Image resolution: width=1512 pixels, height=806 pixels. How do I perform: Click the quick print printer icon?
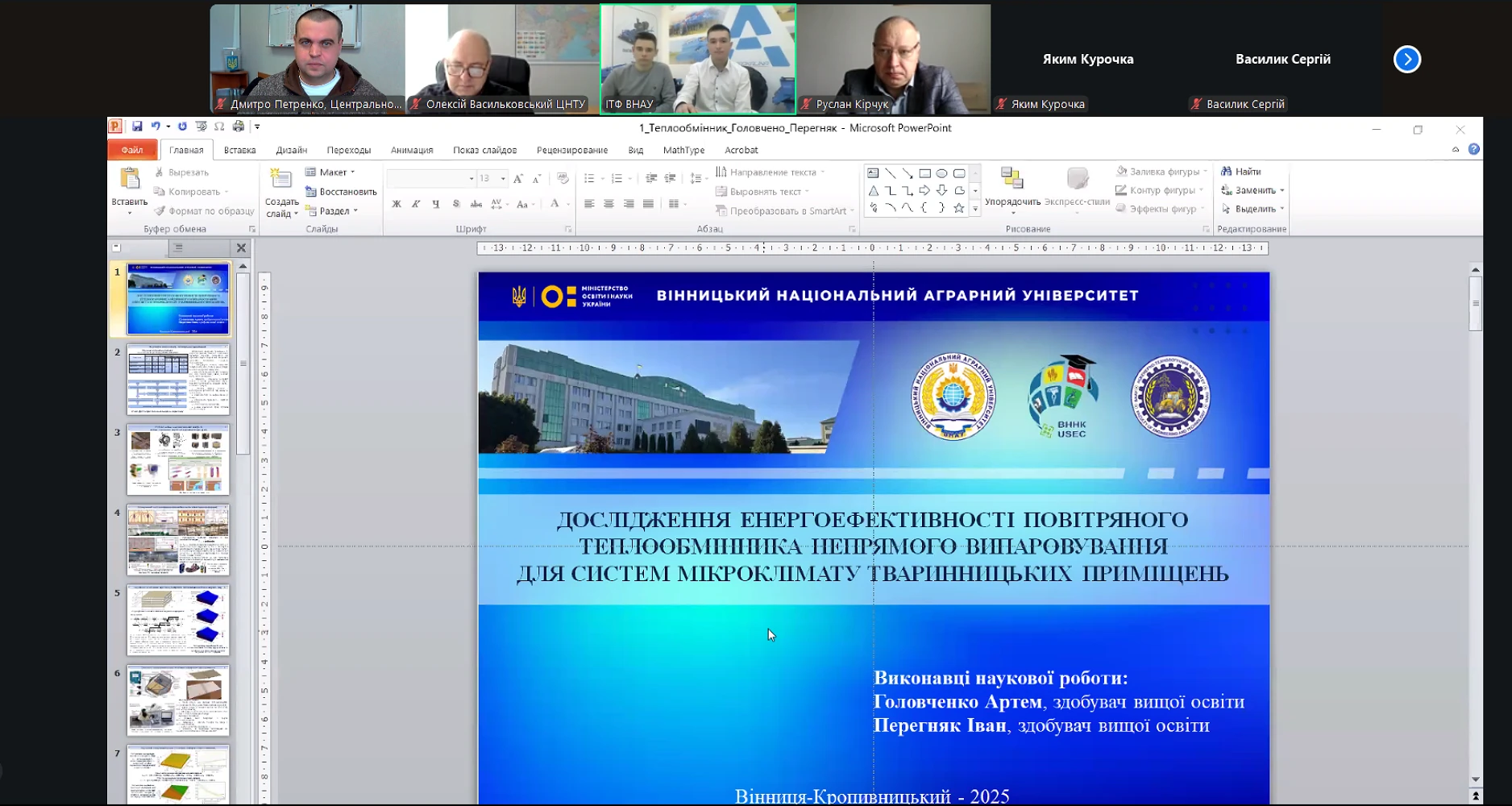[239, 127]
